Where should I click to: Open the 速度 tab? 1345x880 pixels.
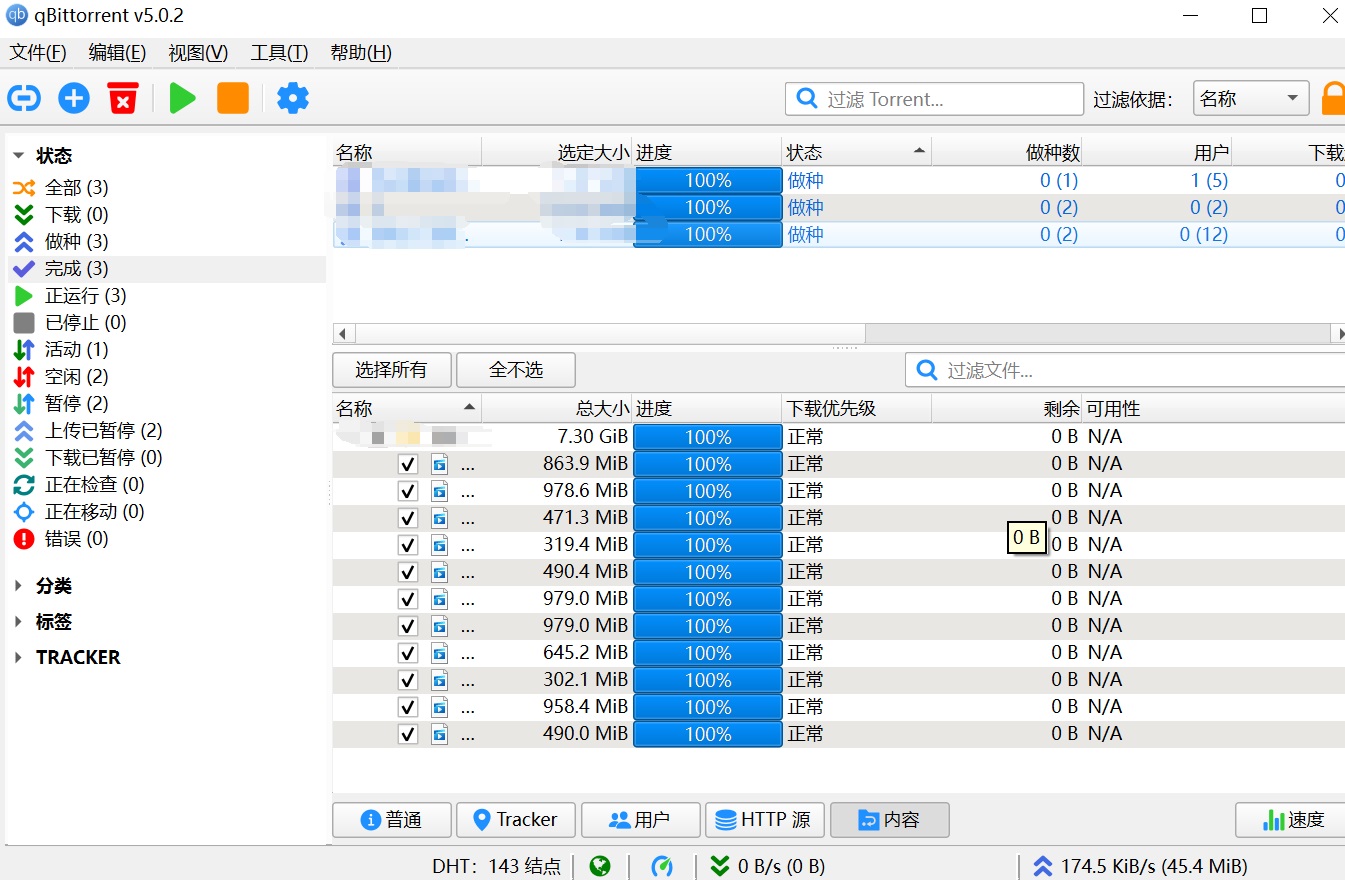click(1292, 820)
